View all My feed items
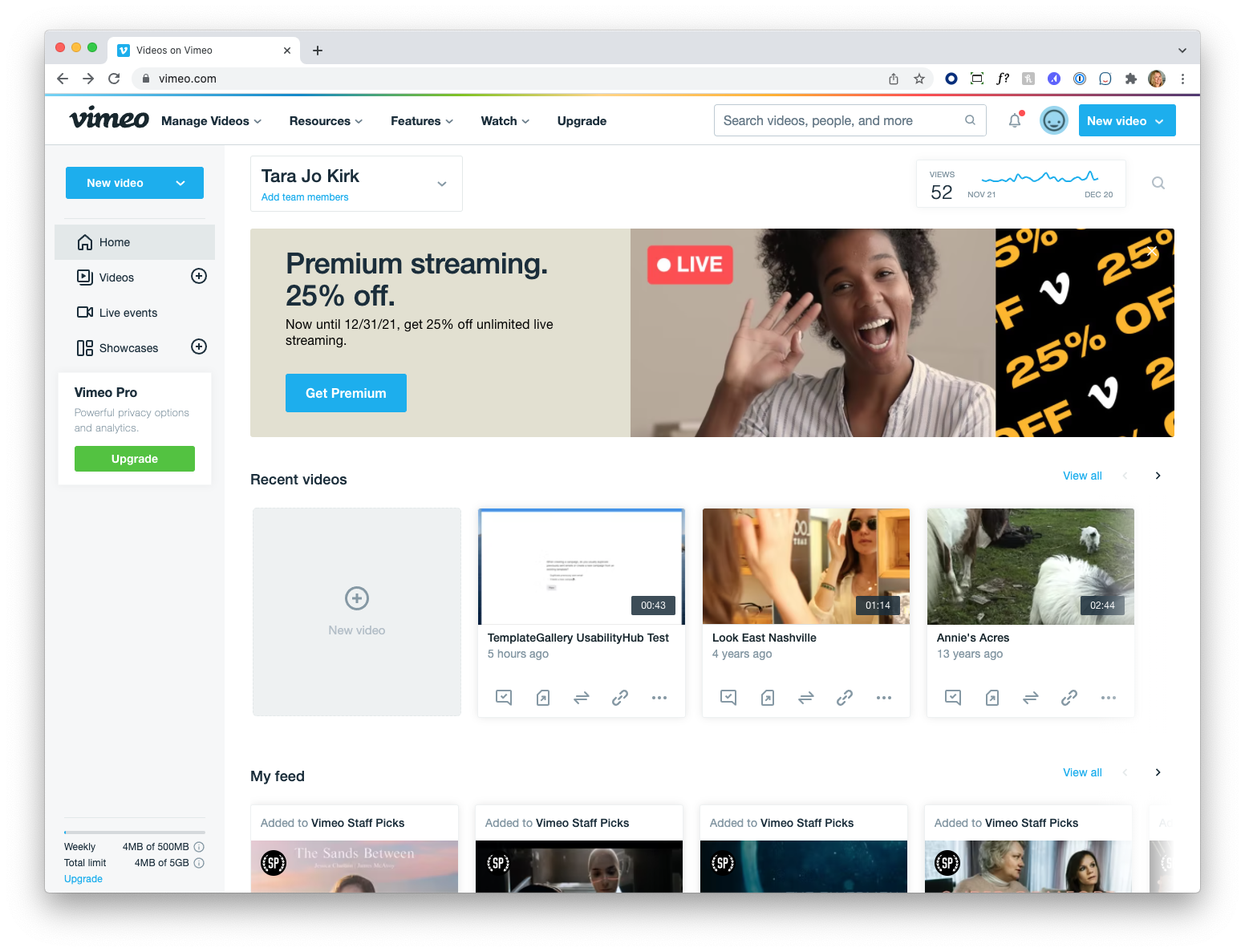The image size is (1245, 952). coord(1082,772)
